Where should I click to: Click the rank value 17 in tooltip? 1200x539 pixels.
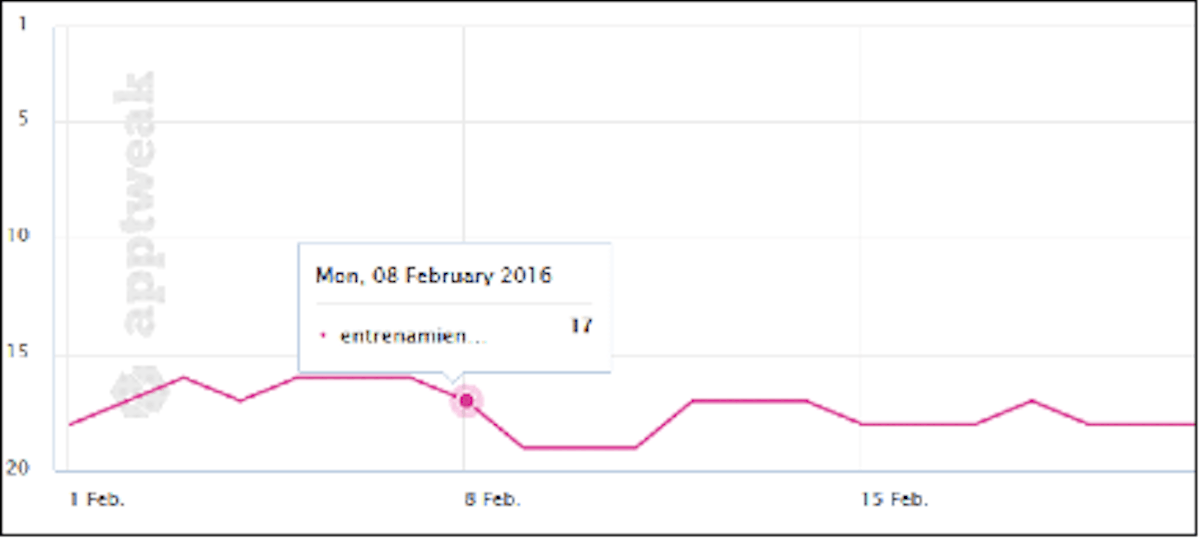coord(580,325)
